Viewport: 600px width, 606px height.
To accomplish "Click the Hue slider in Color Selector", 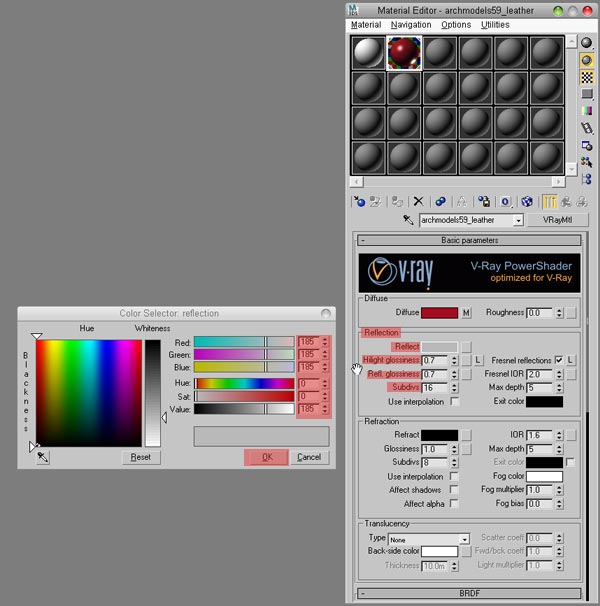I will click(x=244, y=383).
